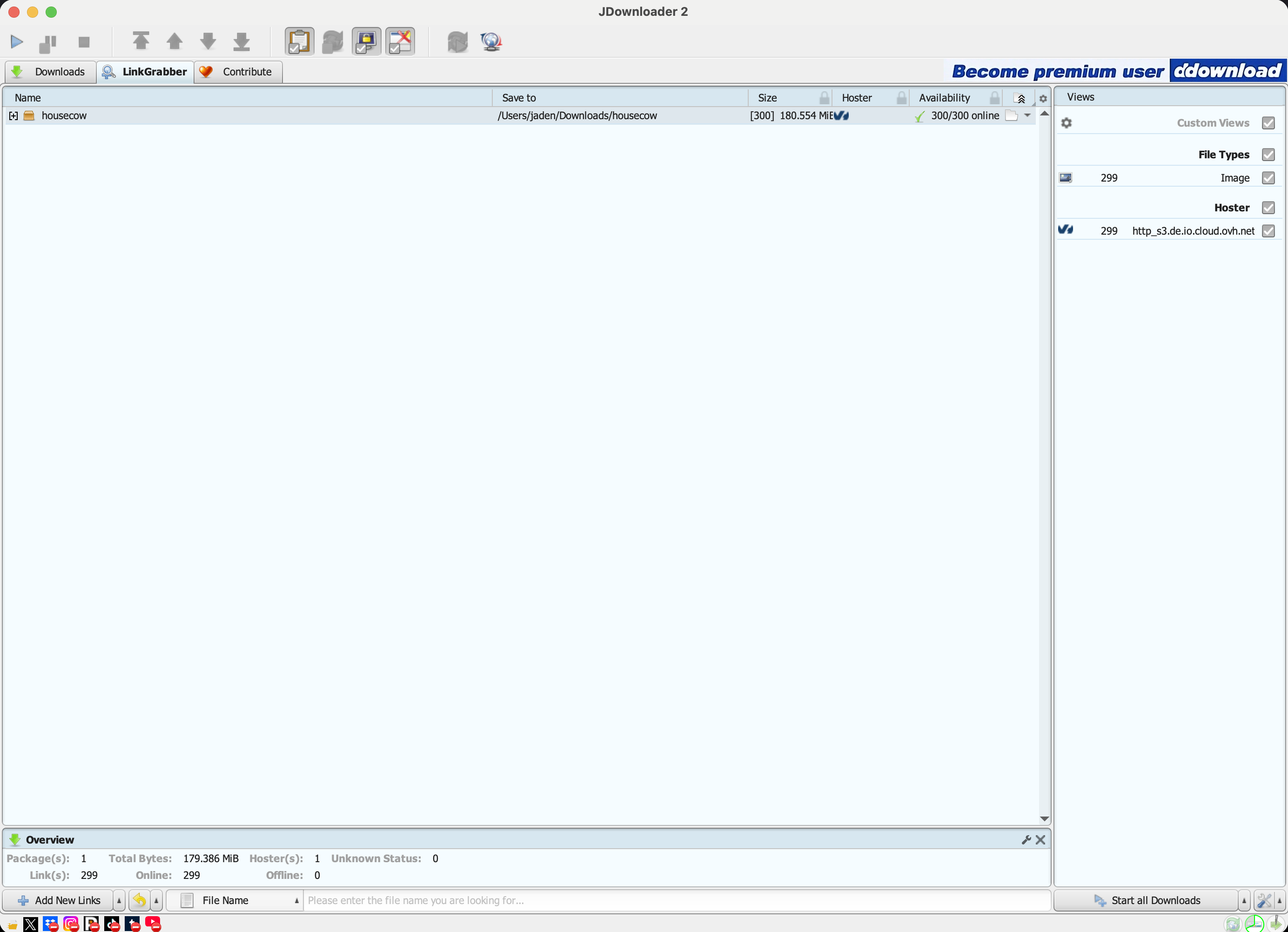Click the YouTube status bar icon
This screenshot has height=932, width=1288.
tap(153, 924)
